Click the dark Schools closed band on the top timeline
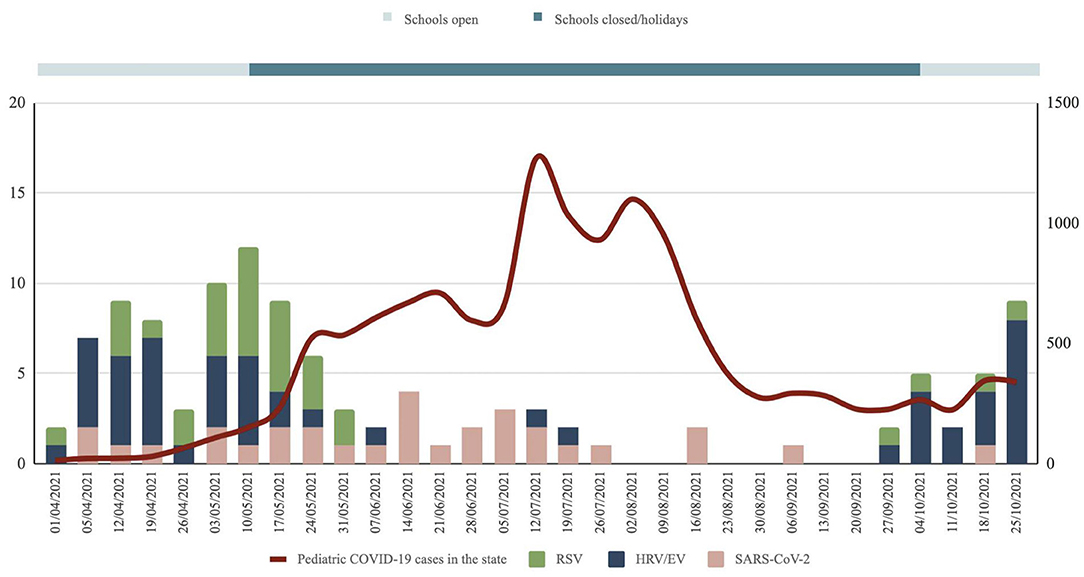 coord(584,69)
